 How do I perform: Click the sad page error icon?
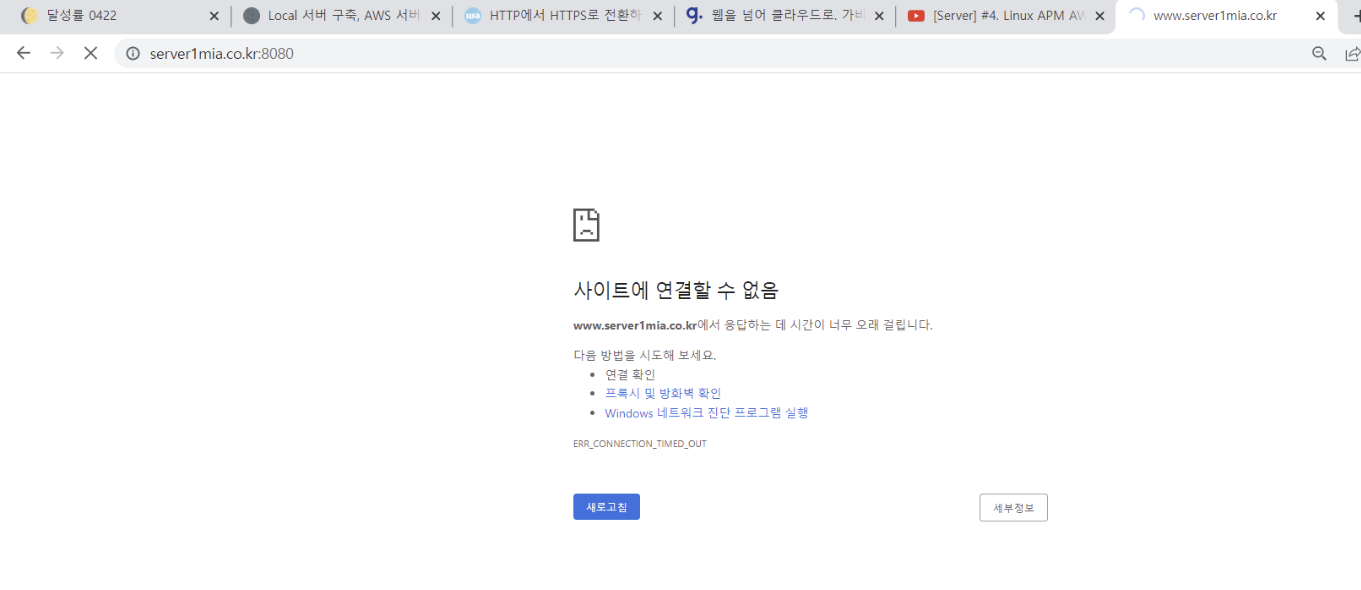[x=586, y=225]
